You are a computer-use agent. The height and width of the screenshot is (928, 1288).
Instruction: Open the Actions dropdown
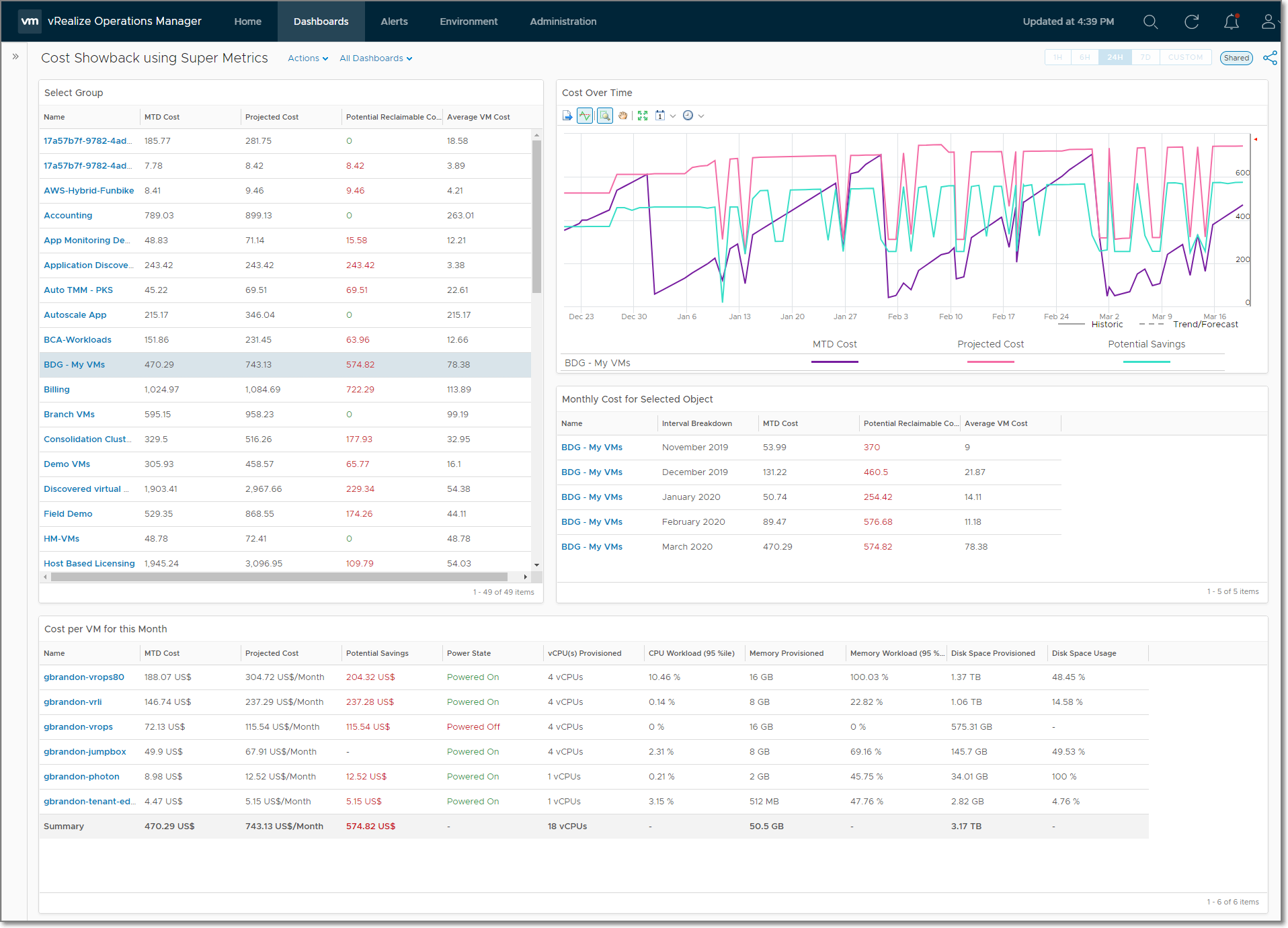click(x=308, y=58)
